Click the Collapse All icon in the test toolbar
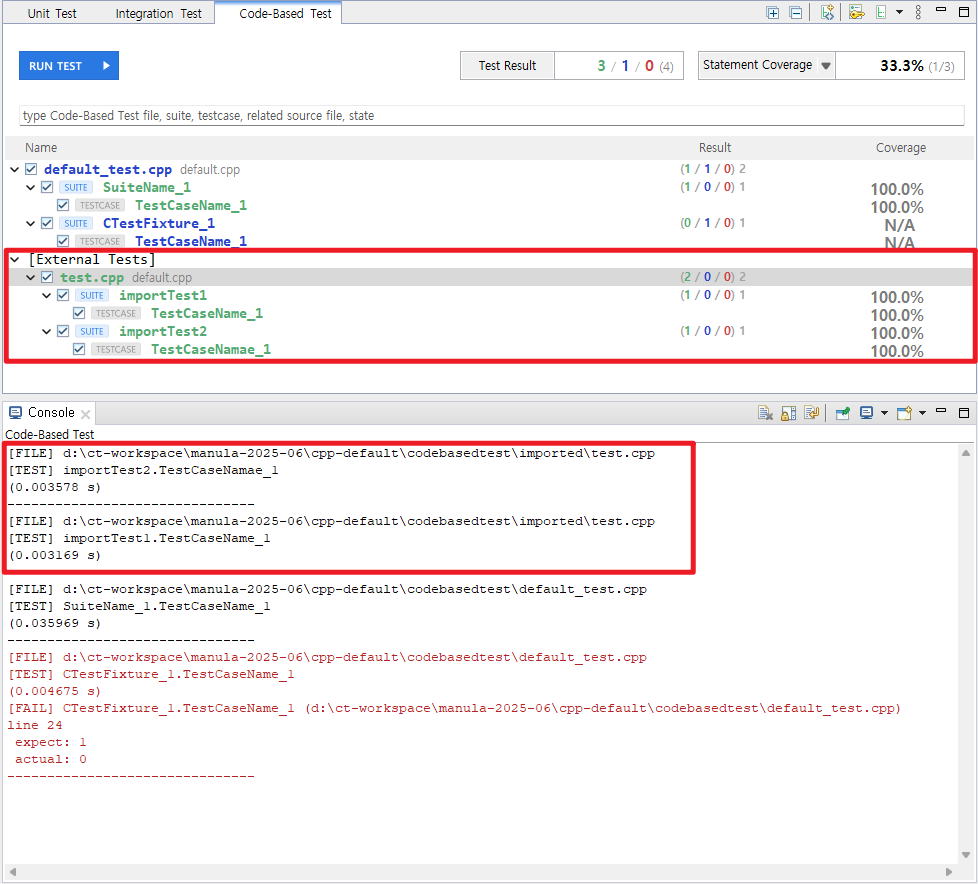Viewport: 978px width, 884px height. tap(795, 13)
